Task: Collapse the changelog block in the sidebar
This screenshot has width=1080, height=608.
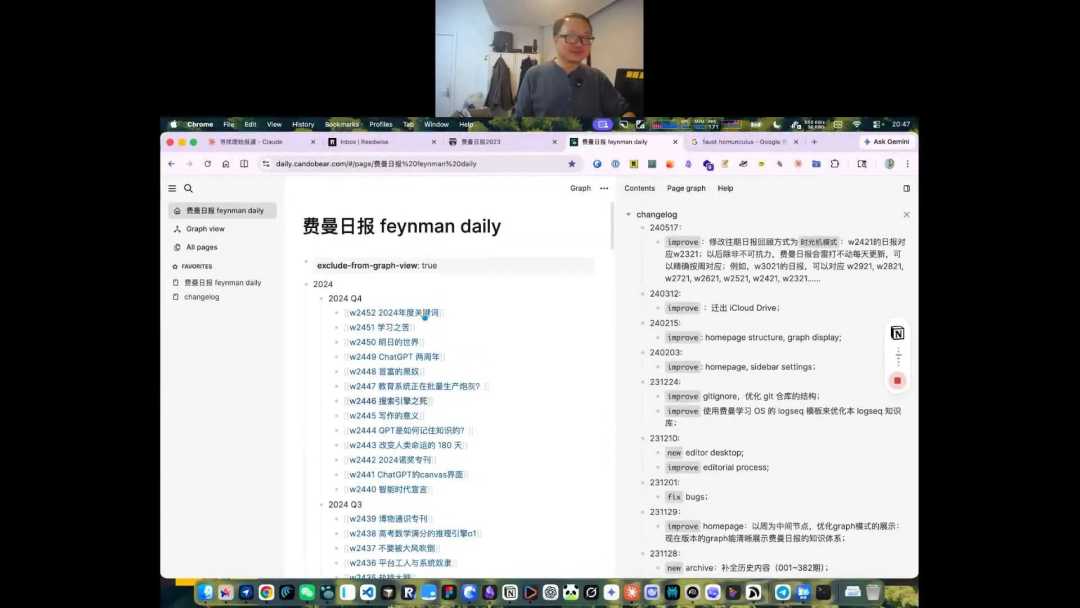Action: (628, 215)
